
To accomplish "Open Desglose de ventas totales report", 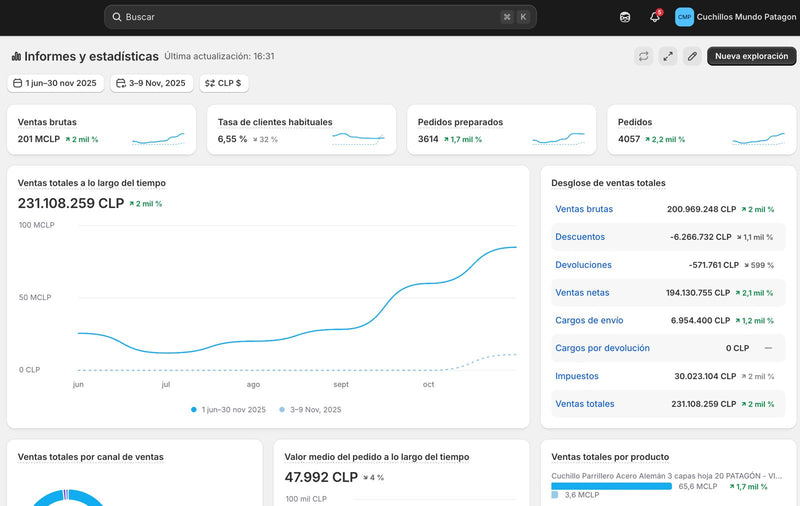I will point(608,183).
